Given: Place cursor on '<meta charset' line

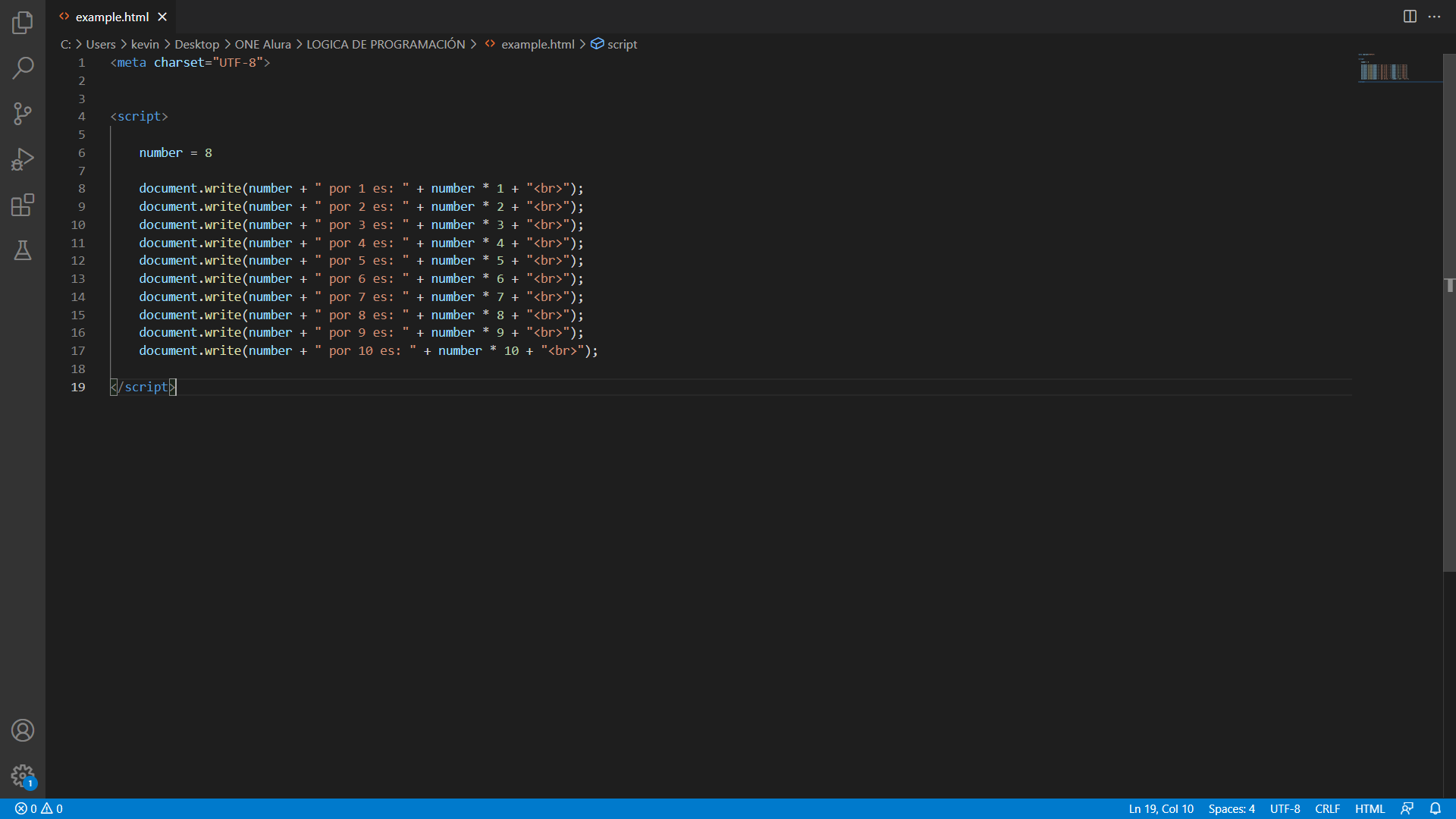Looking at the screenshot, I should (x=190, y=62).
